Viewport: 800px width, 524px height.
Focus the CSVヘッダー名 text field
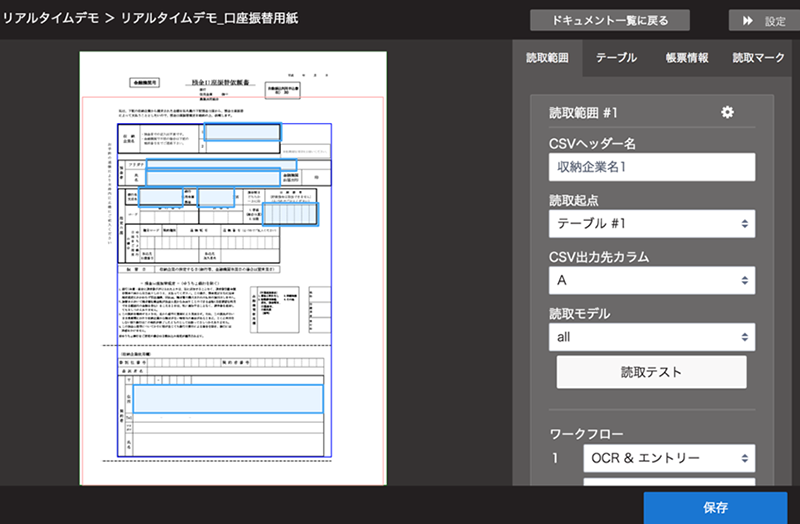coord(652,167)
